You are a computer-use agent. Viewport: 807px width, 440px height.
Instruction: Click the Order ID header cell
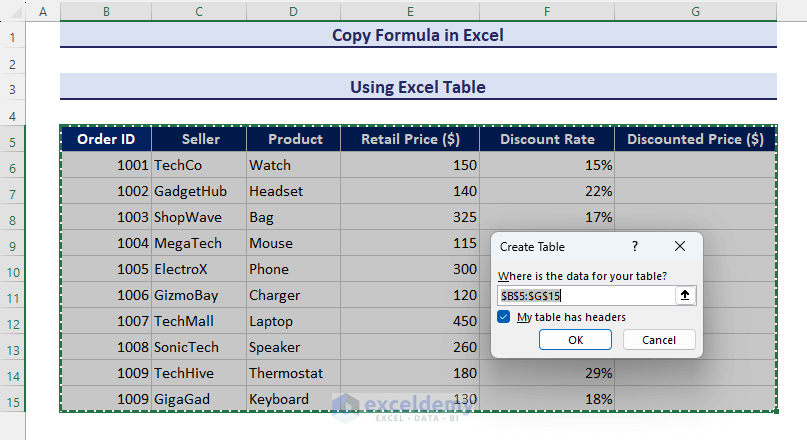coord(106,139)
